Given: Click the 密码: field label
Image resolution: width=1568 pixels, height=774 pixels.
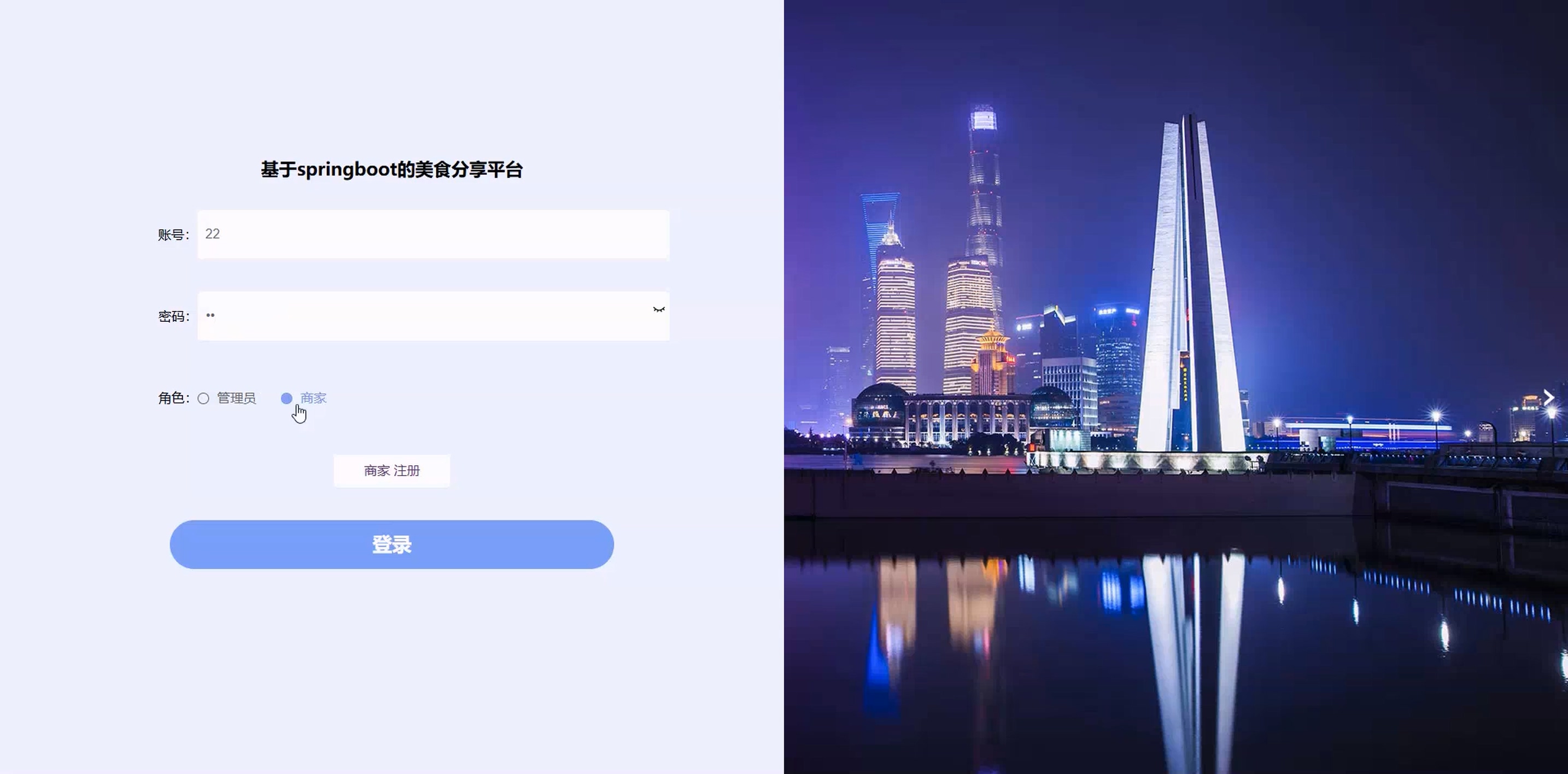Looking at the screenshot, I should 174,316.
